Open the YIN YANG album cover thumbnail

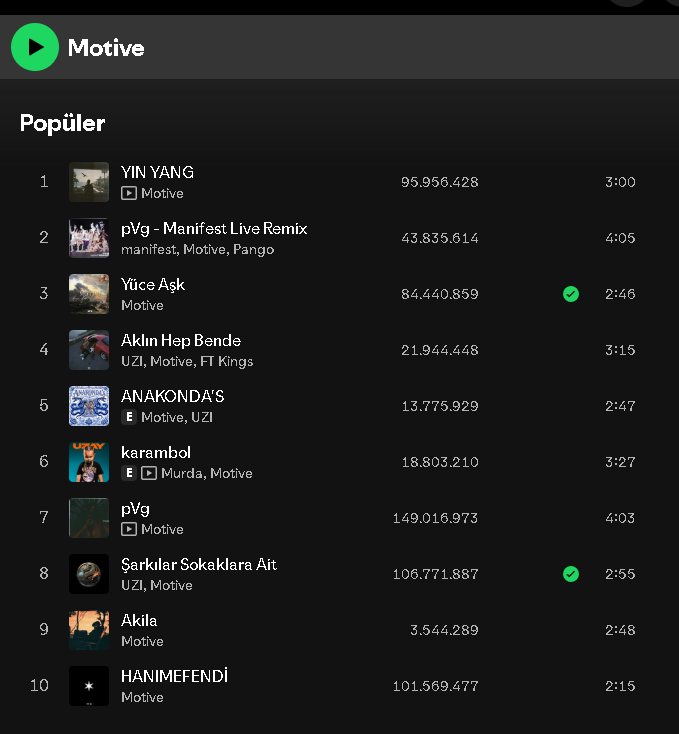pos(89,182)
